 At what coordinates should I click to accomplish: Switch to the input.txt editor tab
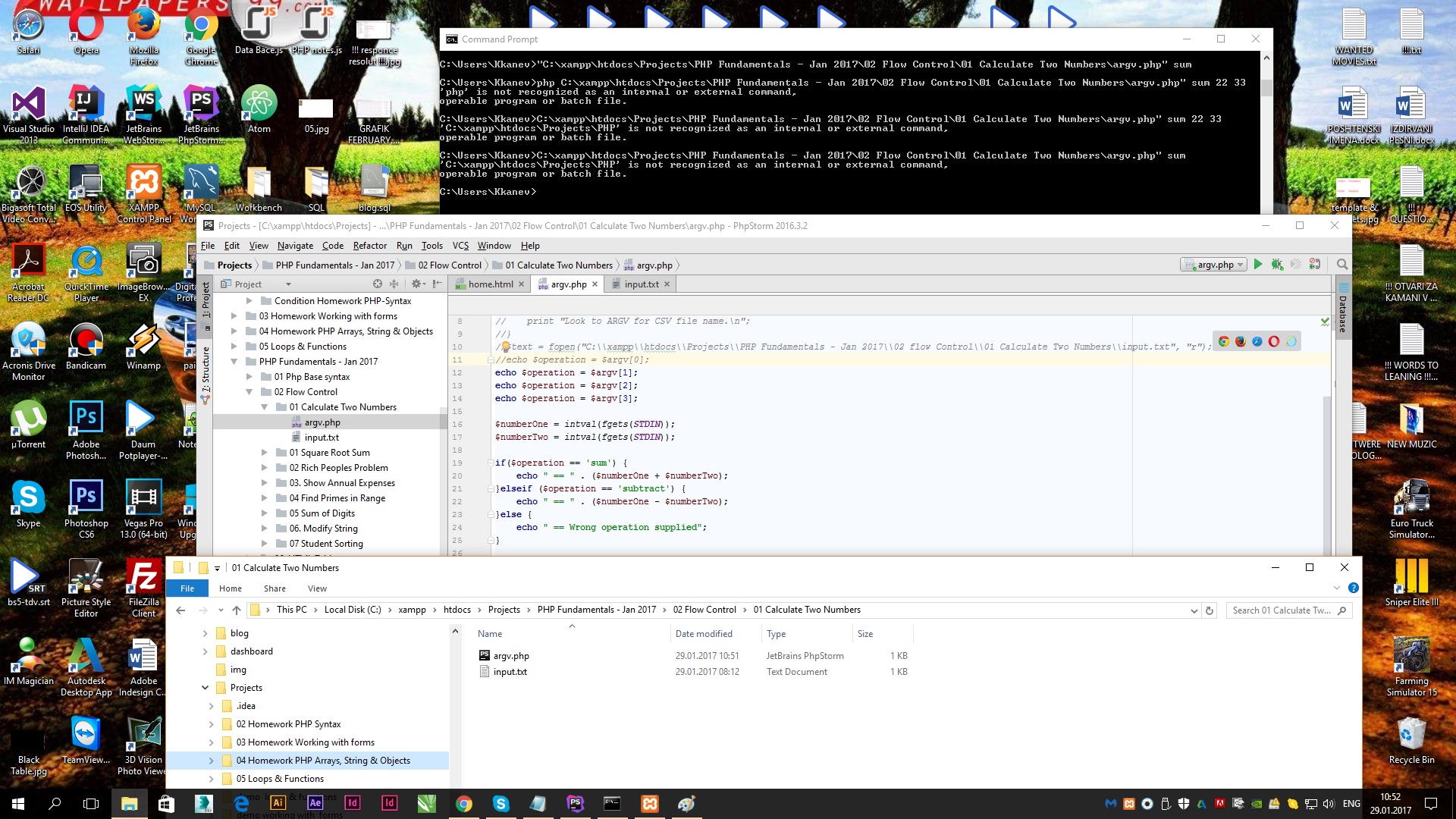641,284
